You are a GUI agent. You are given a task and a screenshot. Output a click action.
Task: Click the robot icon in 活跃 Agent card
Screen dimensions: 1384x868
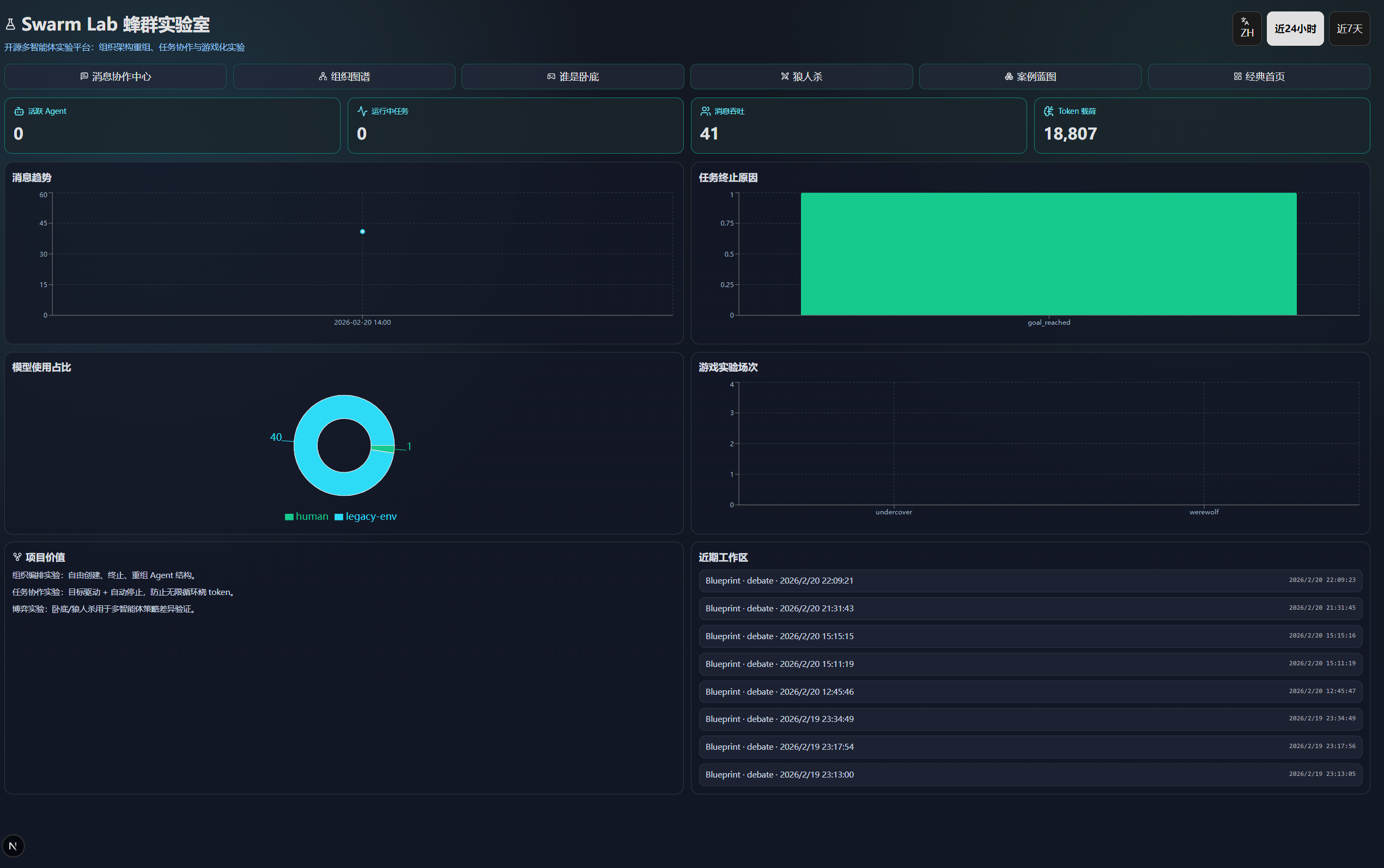[x=19, y=111]
